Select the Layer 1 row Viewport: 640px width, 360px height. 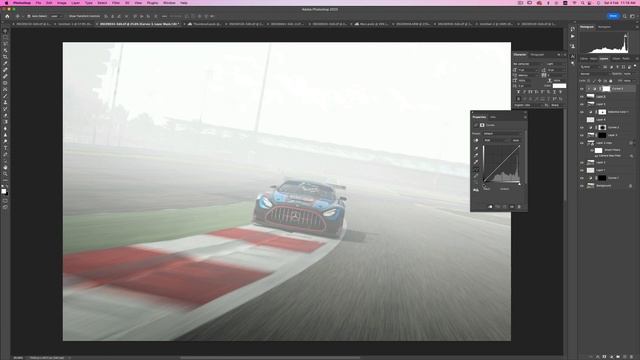point(607,170)
